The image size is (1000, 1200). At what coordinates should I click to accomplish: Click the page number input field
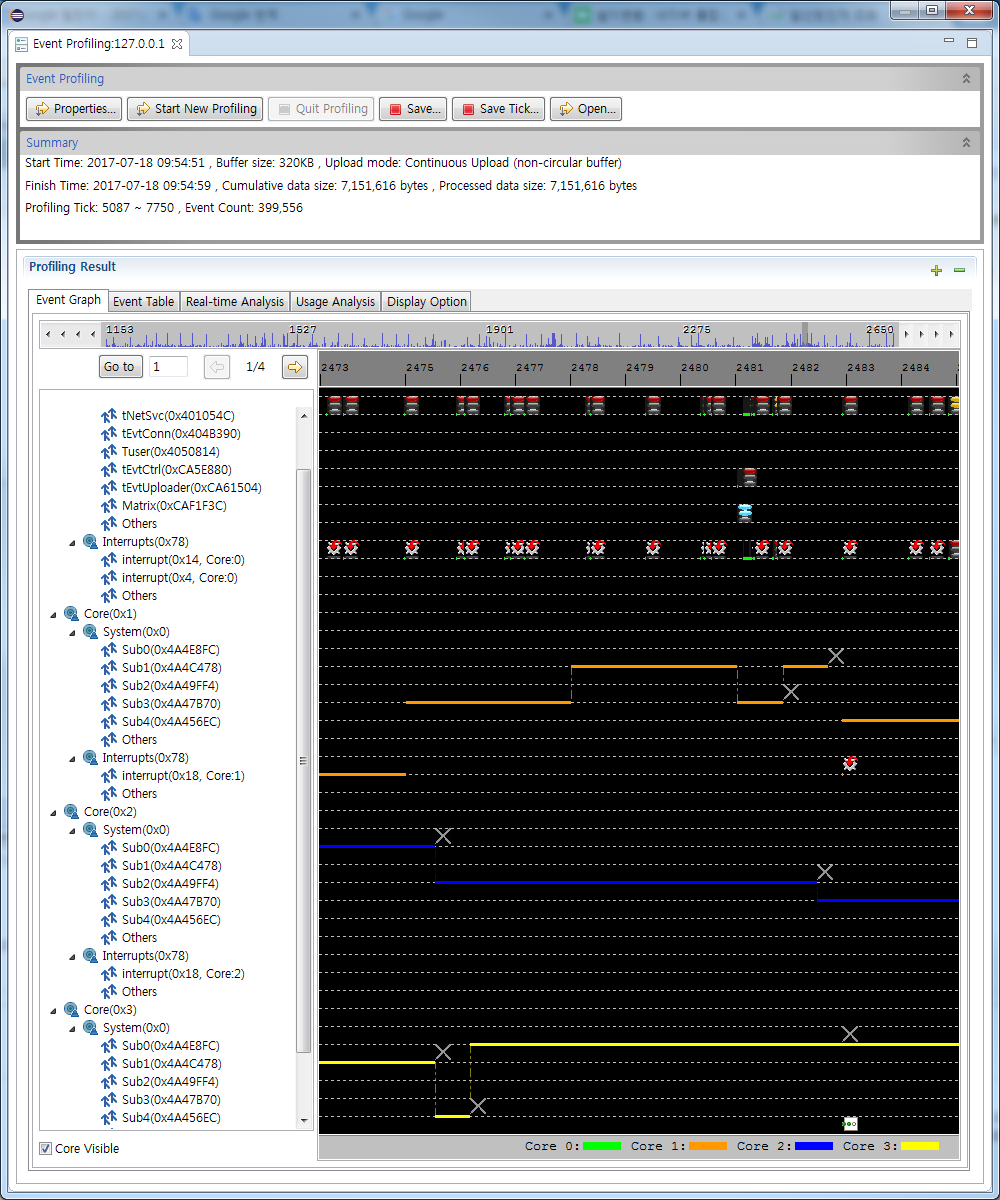point(168,367)
